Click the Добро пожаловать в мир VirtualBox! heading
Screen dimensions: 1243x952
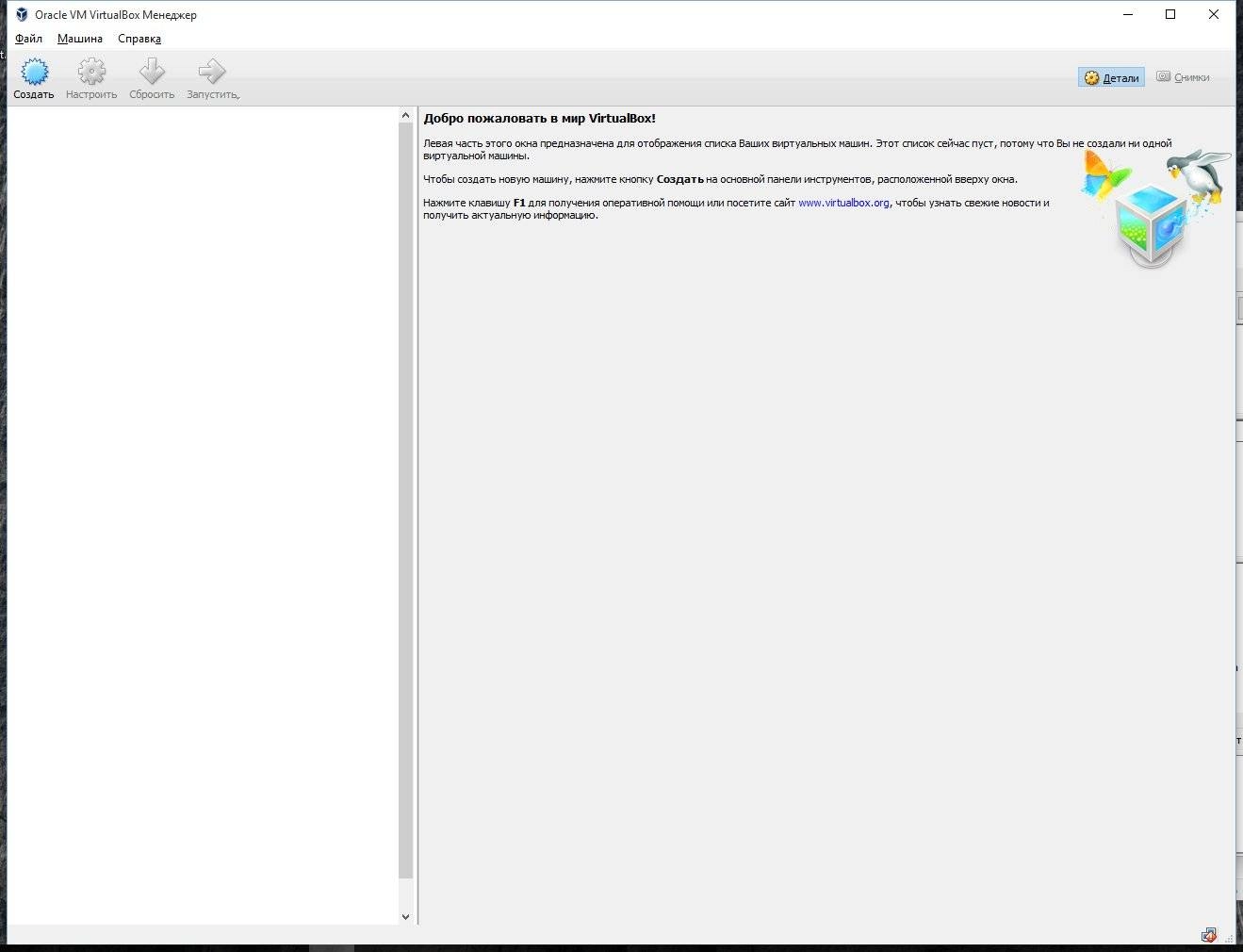coord(539,118)
